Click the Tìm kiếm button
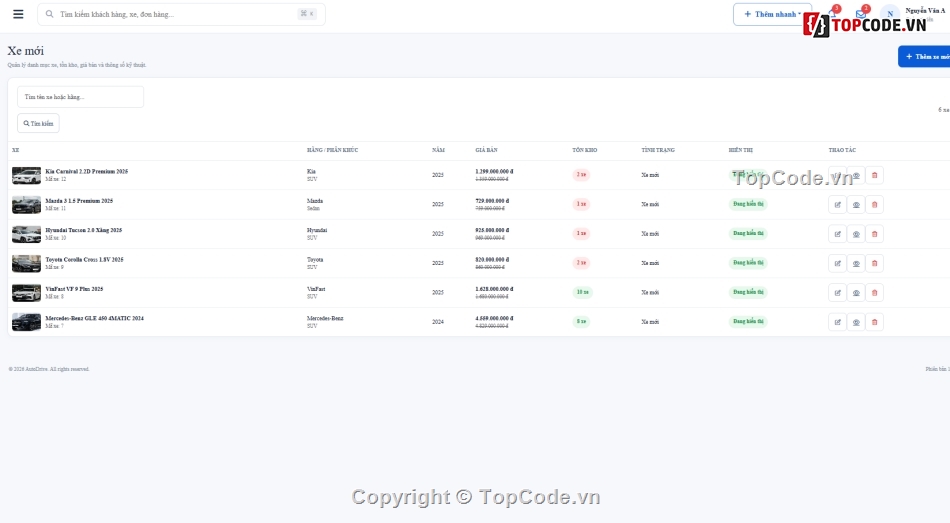The width and height of the screenshot is (950, 523). click(38, 123)
